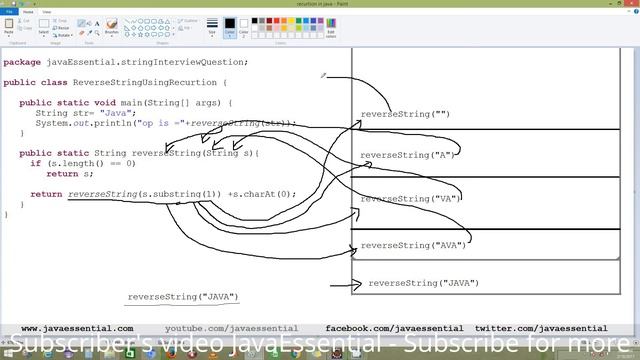Choose the Five-point star shape
This screenshot has width=640, height=360.
(140, 34)
